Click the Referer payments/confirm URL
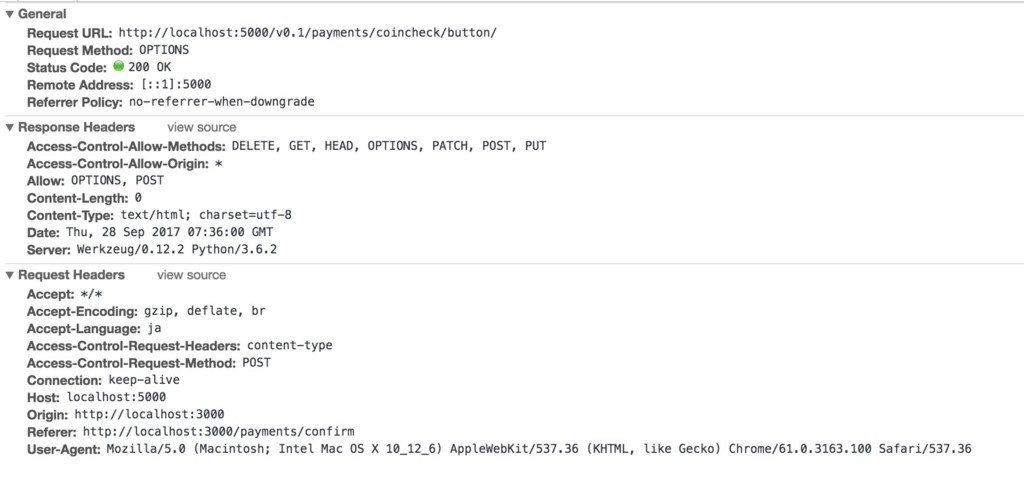The width and height of the screenshot is (1024, 496). pos(219,431)
